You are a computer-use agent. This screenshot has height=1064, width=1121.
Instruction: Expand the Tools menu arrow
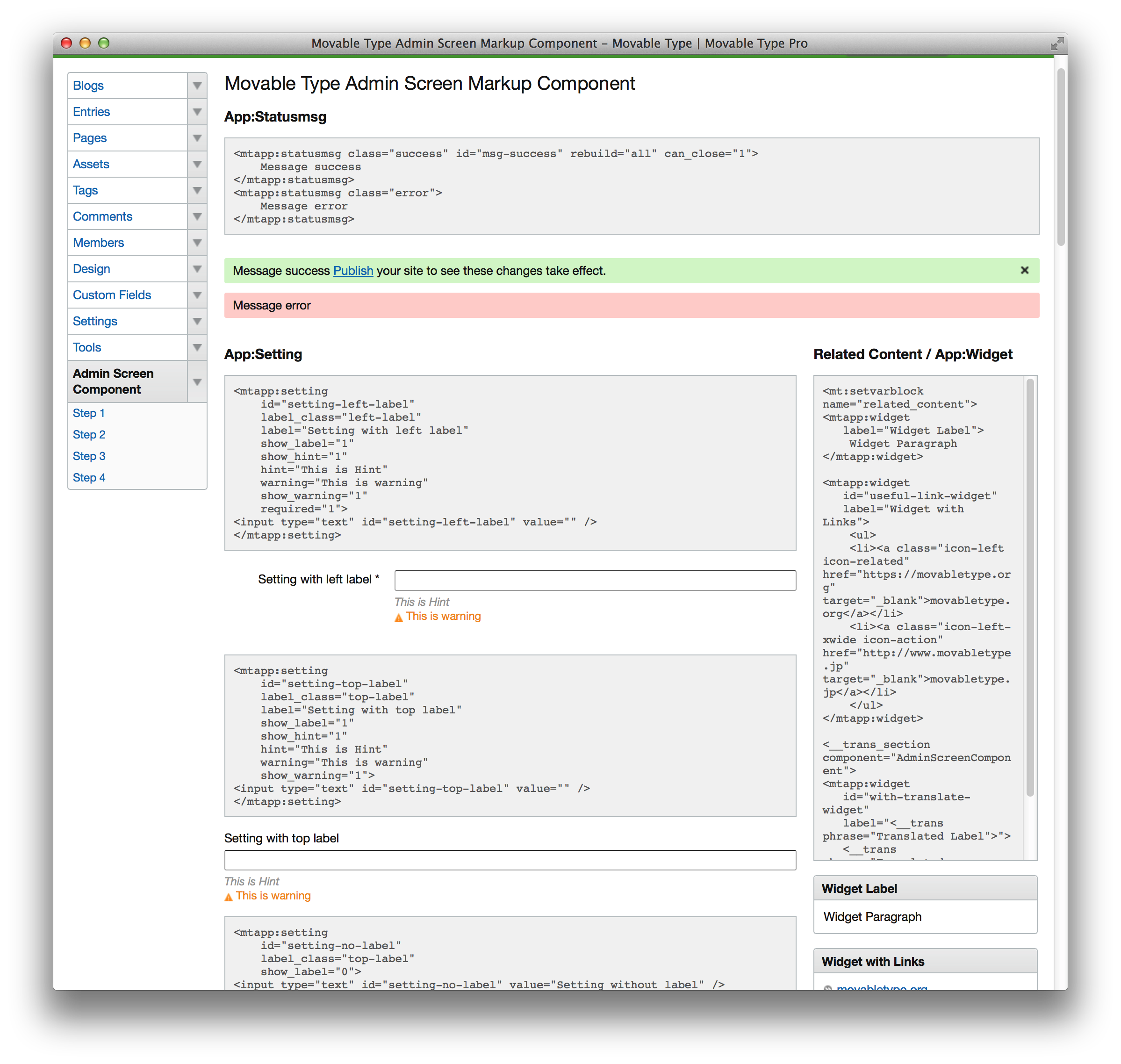(197, 347)
